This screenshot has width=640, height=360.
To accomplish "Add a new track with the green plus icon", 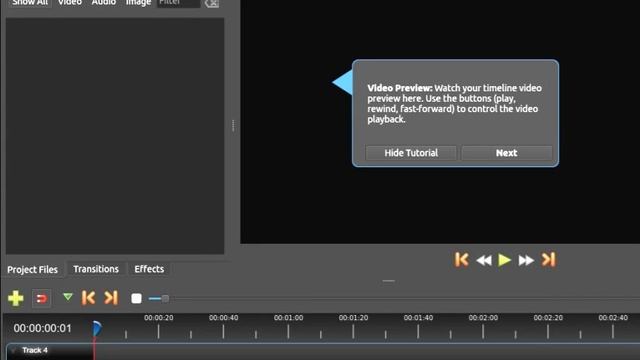I will tap(16, 298).
